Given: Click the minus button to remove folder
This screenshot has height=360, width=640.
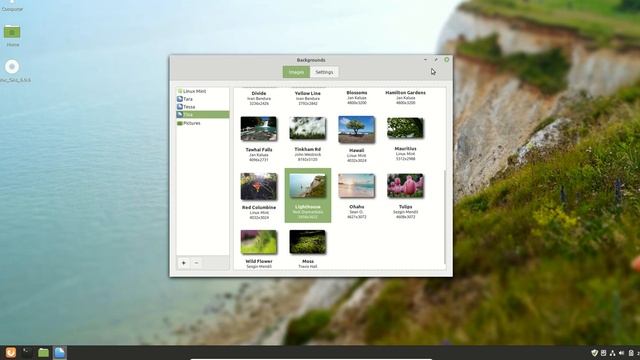Looking at the screenshot, I should pyautogui.click(x=196, y=263).
